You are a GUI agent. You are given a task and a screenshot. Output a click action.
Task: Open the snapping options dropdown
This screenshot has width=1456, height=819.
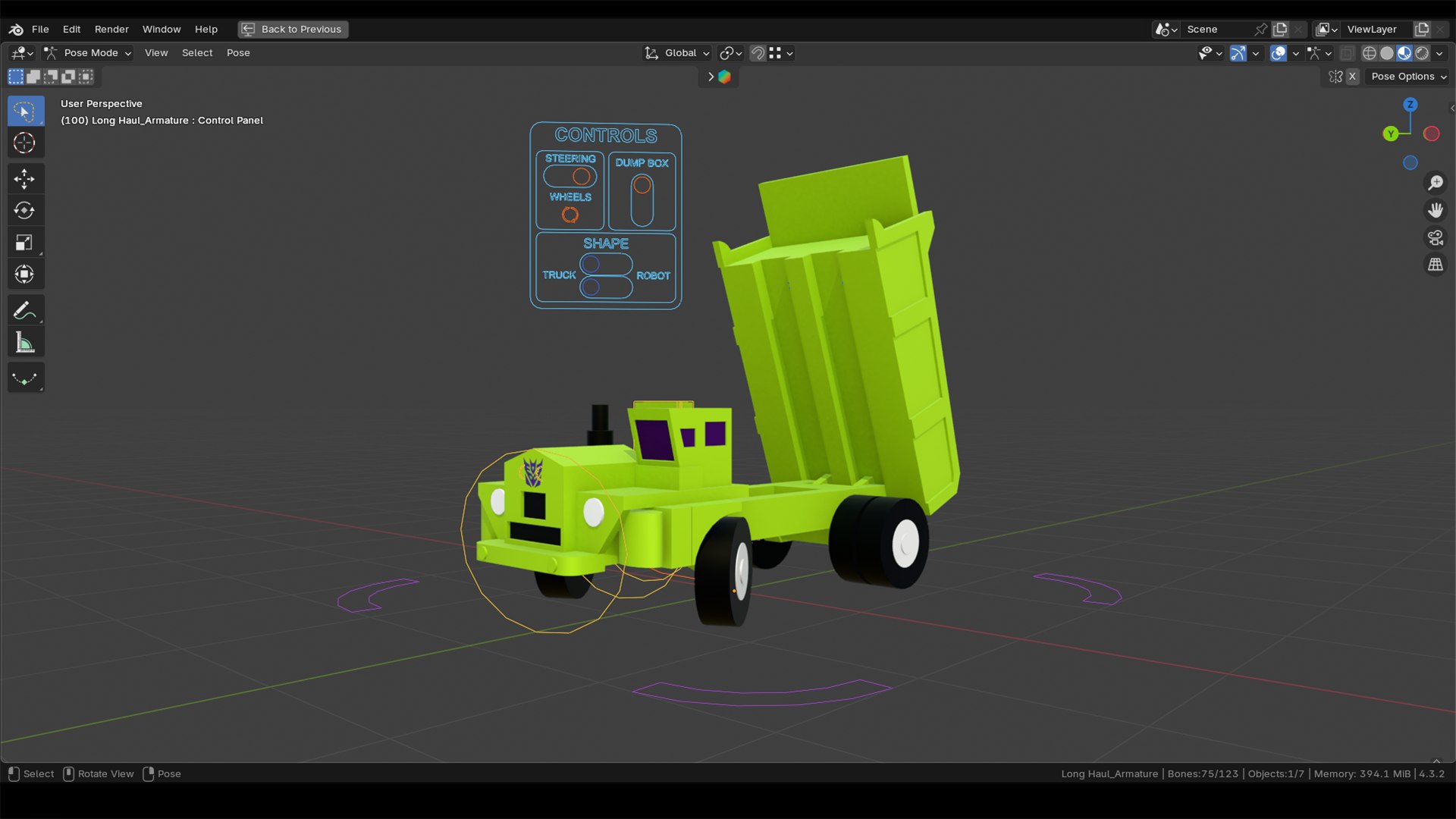(x=781, y=53)
